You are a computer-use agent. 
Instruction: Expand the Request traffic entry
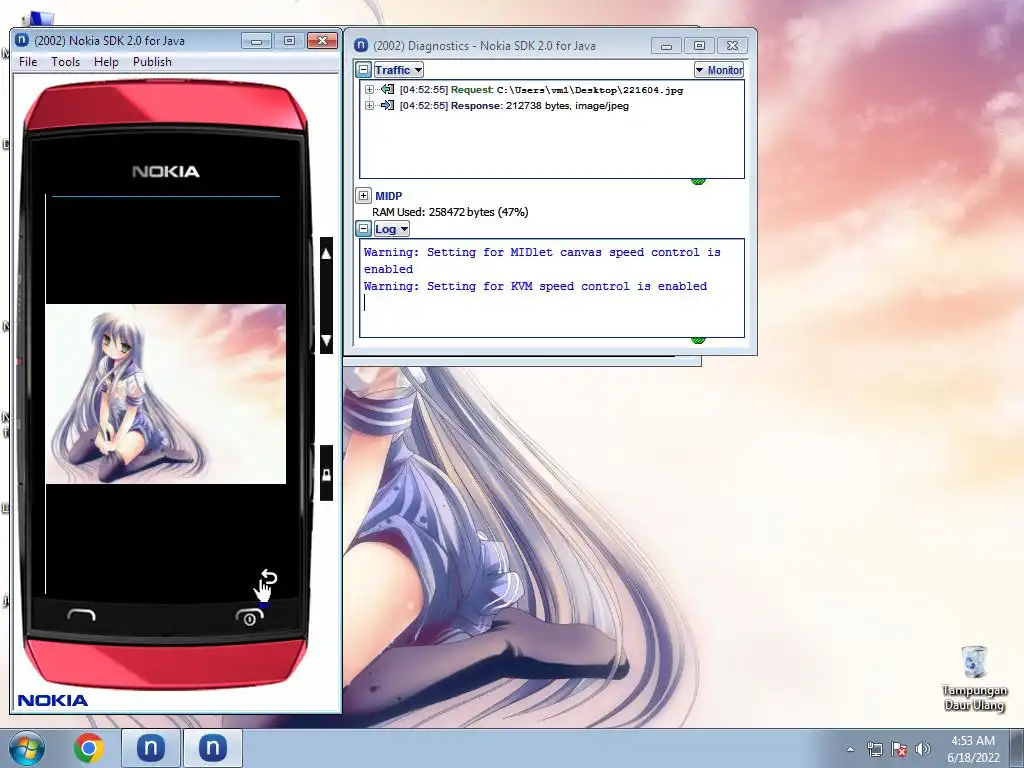click(369, 89)
